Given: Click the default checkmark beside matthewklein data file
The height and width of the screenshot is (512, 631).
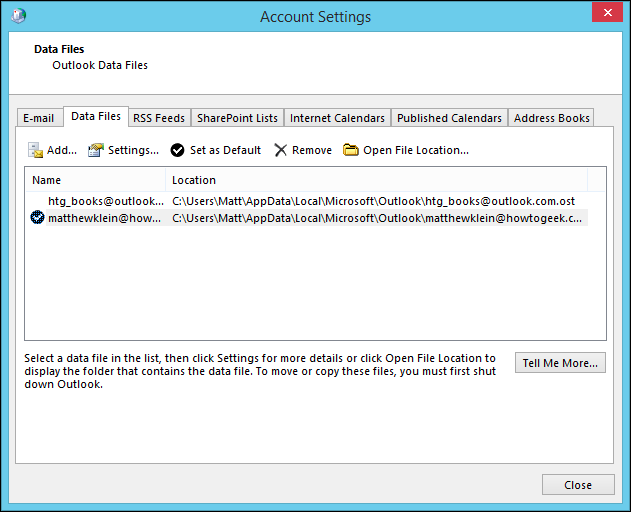Looking at the screenshot, I should tap(38, 218).
